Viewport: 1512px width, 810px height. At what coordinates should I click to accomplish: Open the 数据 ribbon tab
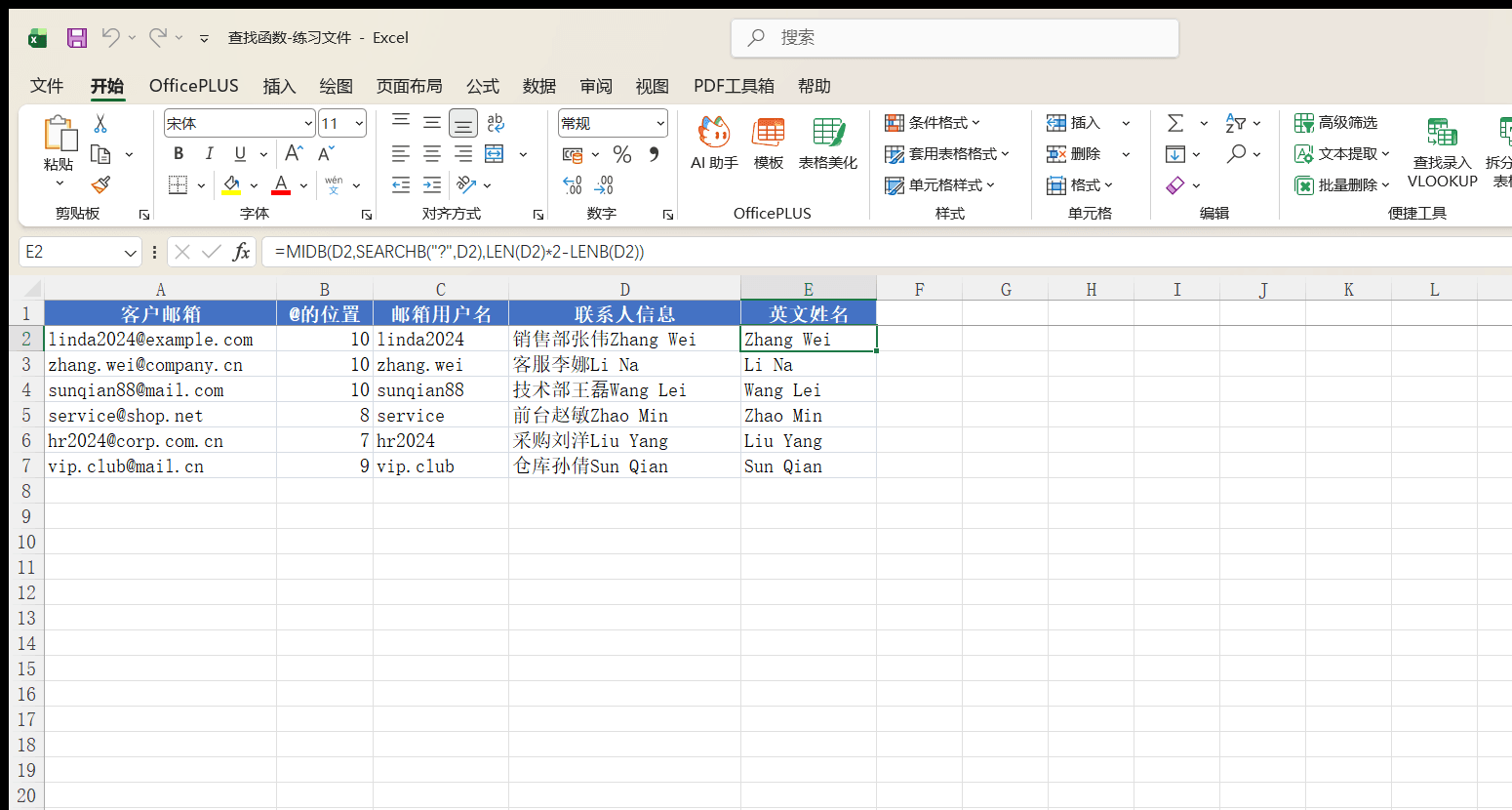point(539,86)
